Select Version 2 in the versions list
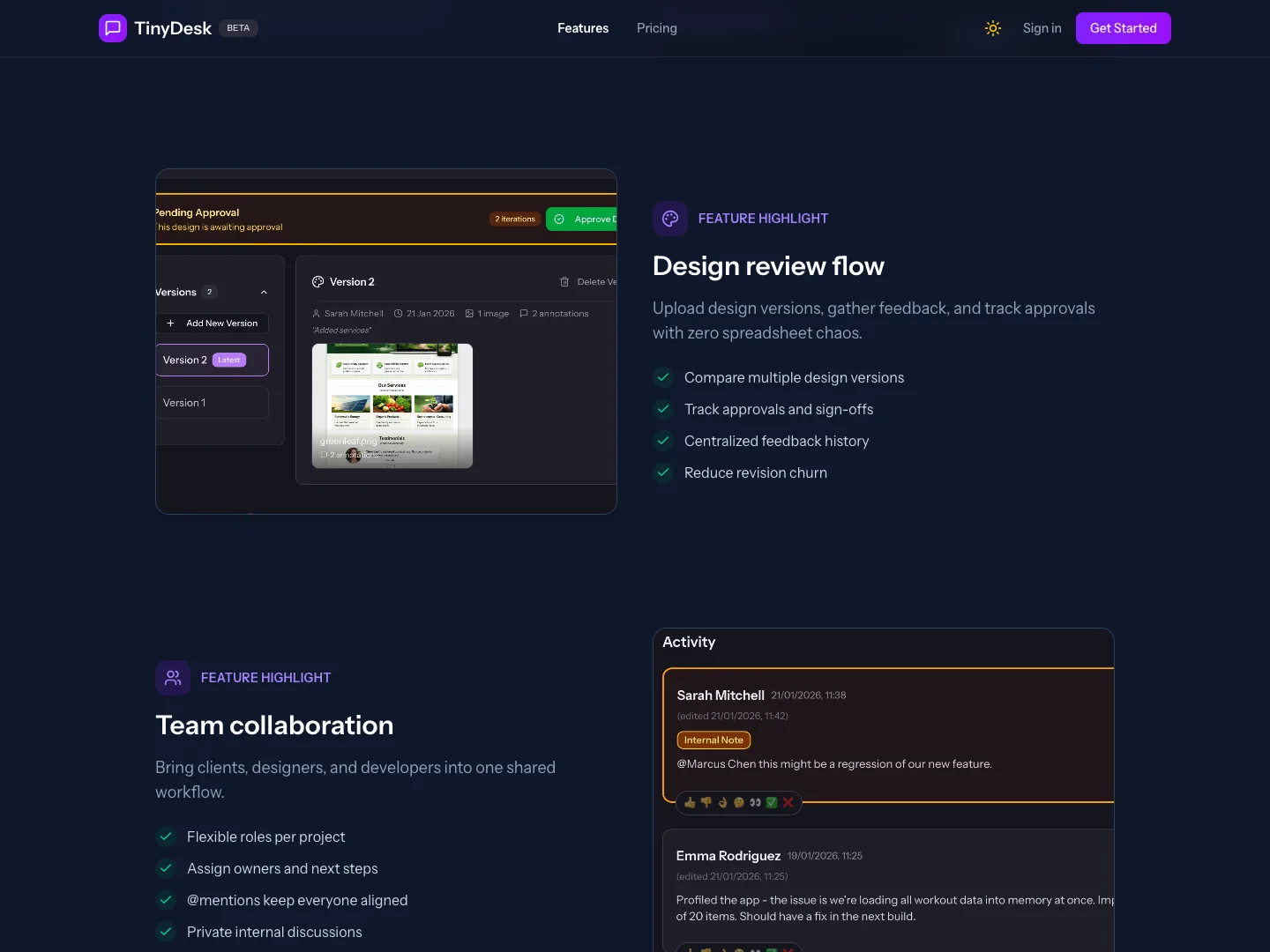 tap(212, 360)
